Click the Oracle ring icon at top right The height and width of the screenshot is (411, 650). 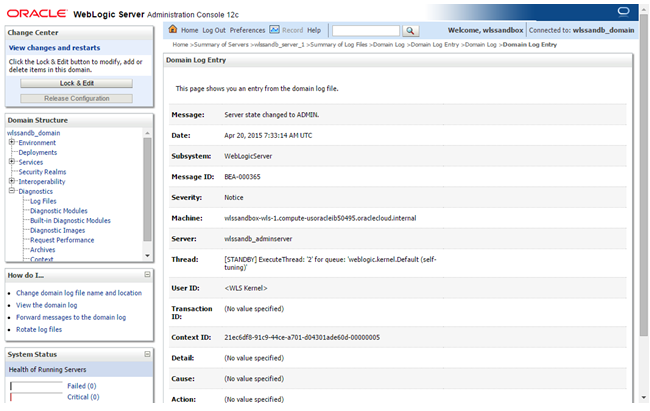pyautogui.click(x=623, y=11)
